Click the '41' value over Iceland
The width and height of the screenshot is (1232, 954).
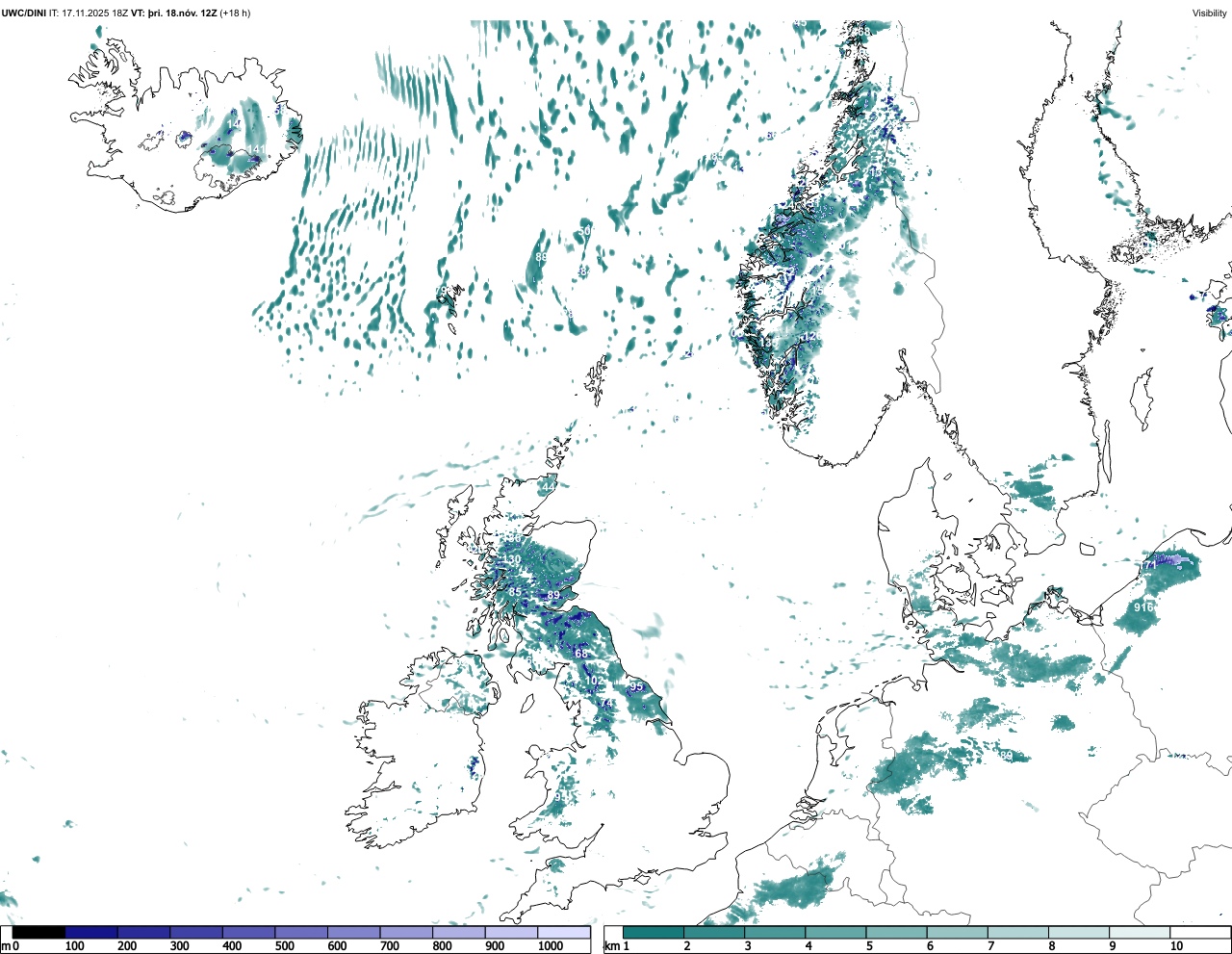point(258,149)
